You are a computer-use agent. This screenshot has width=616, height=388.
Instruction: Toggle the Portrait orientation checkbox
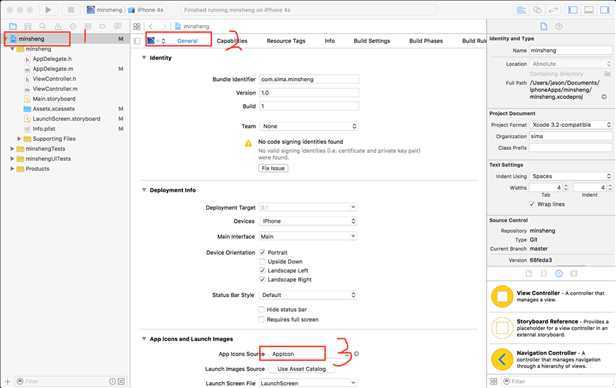[x=262, y=252]
